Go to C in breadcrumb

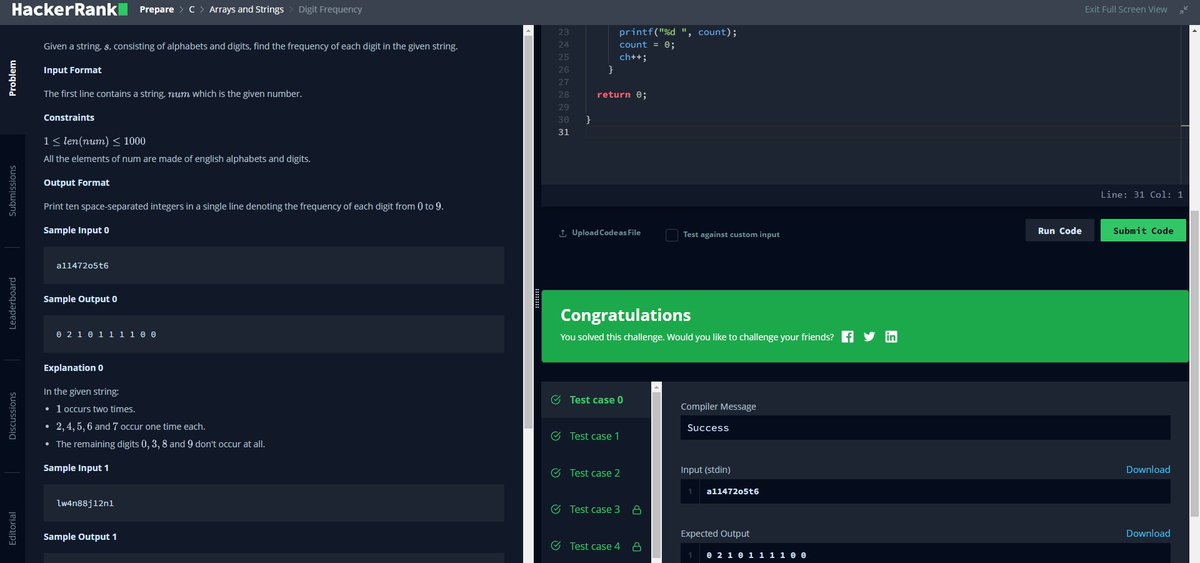(x=191, y=9)
